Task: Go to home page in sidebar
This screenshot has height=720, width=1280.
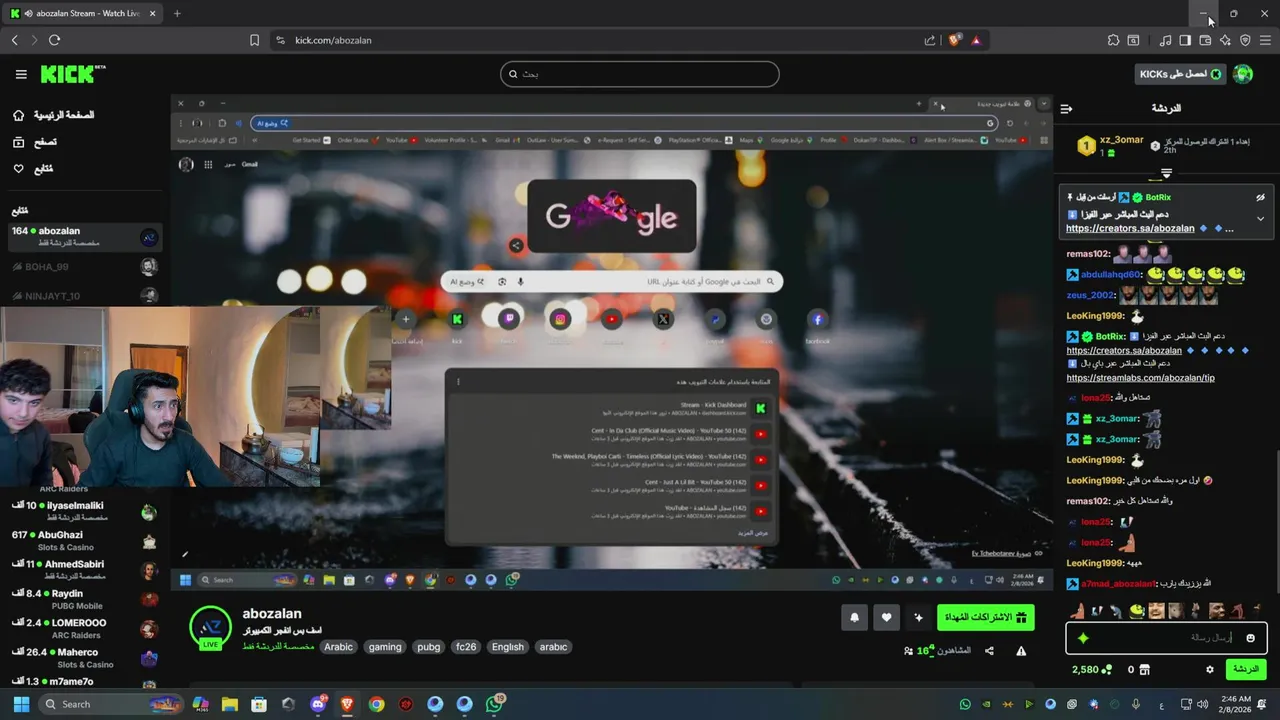Action: 53,115
